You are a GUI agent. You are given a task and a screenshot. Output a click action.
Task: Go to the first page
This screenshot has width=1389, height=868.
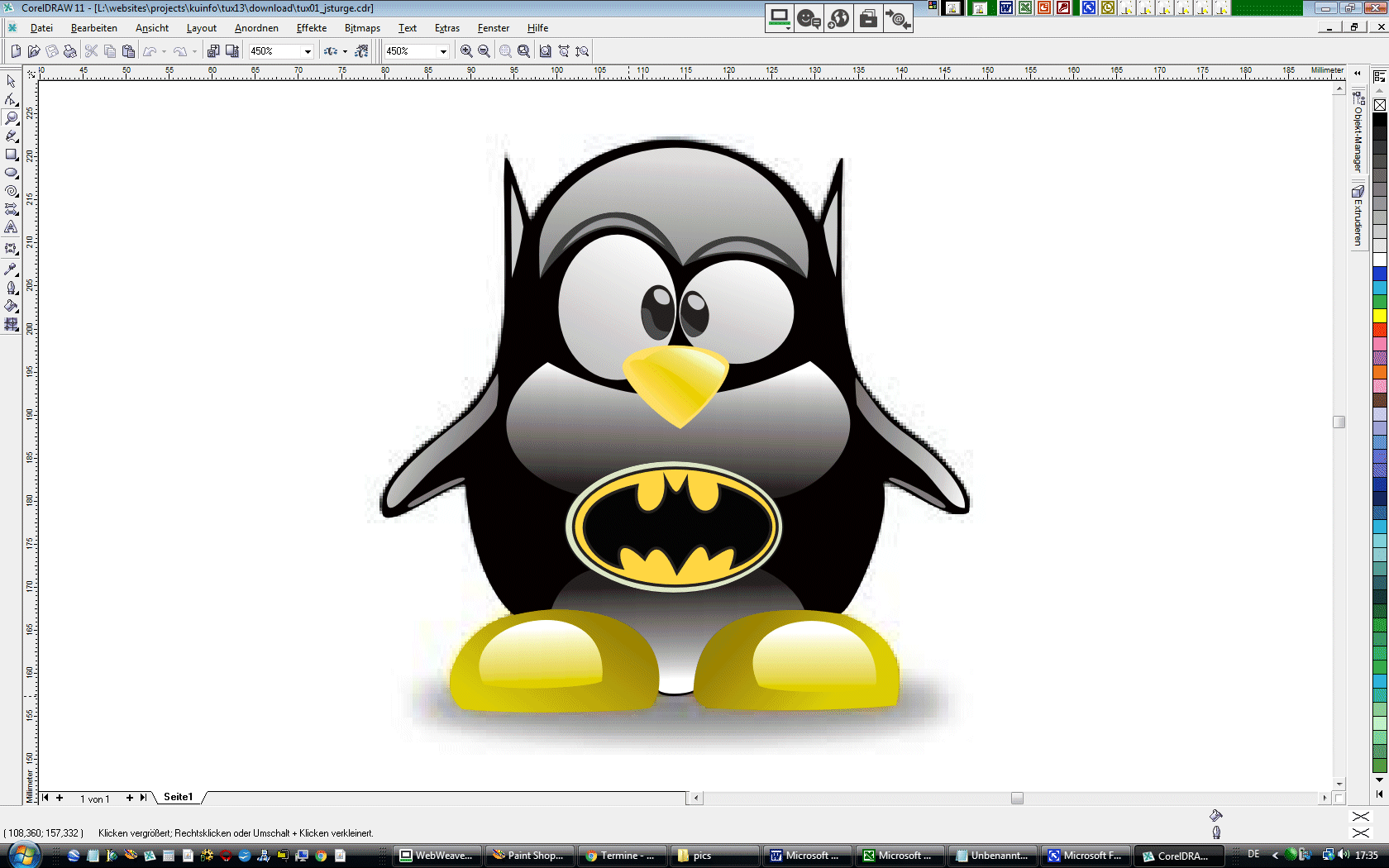45,798
